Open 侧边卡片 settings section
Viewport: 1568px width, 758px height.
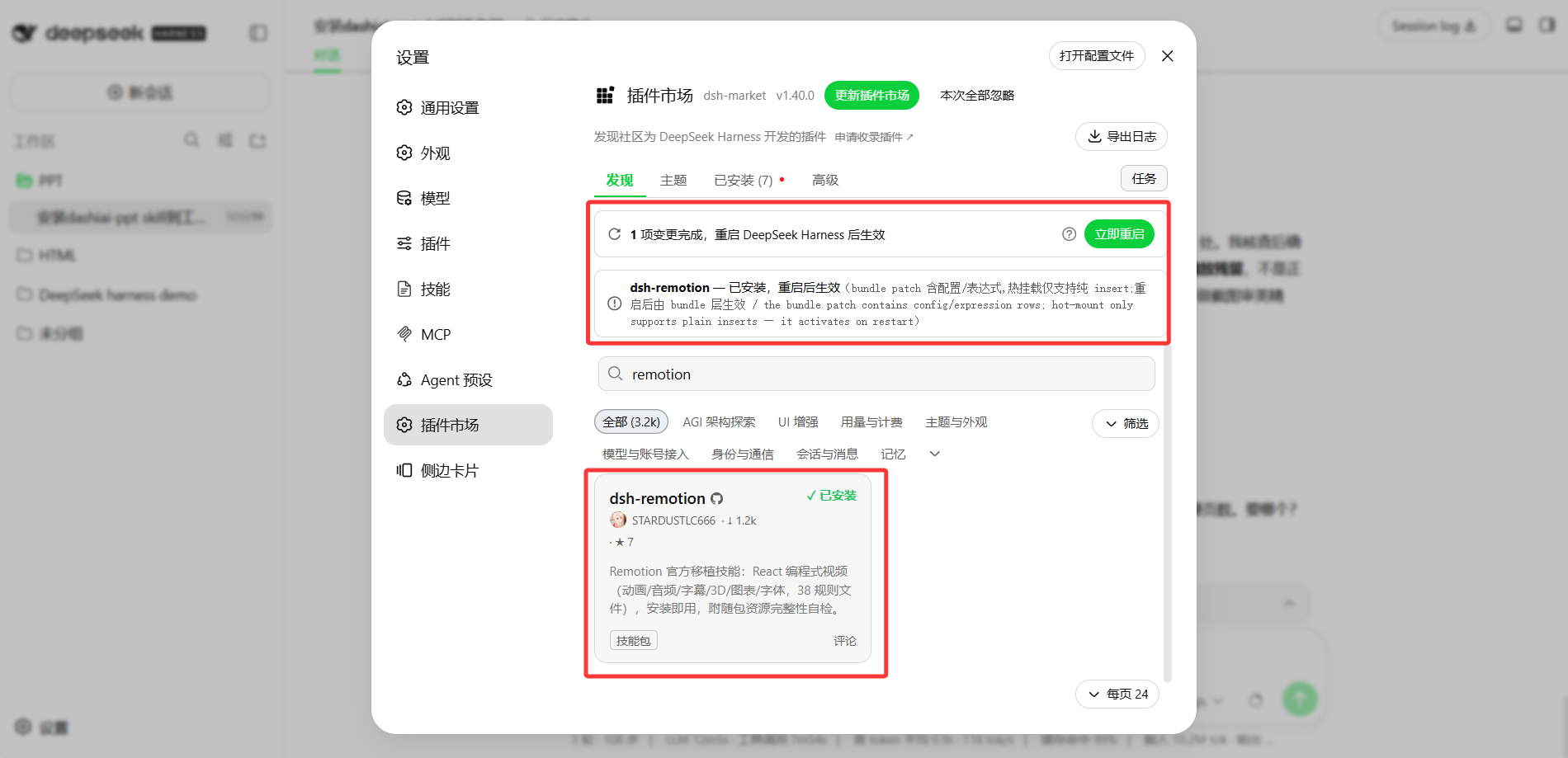pos(468,471)
